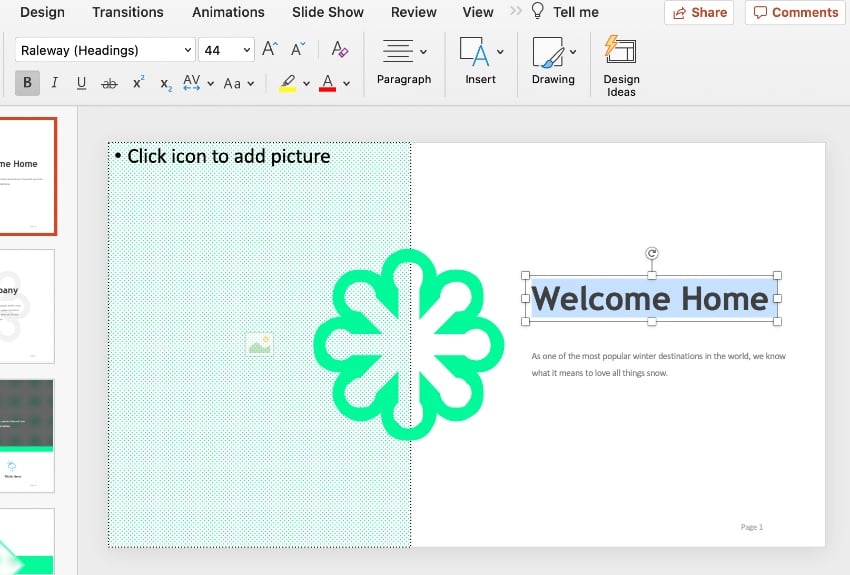Click the Drawing tools icon
Viewport: 850px width, 575px height.
tap(548, 52)
